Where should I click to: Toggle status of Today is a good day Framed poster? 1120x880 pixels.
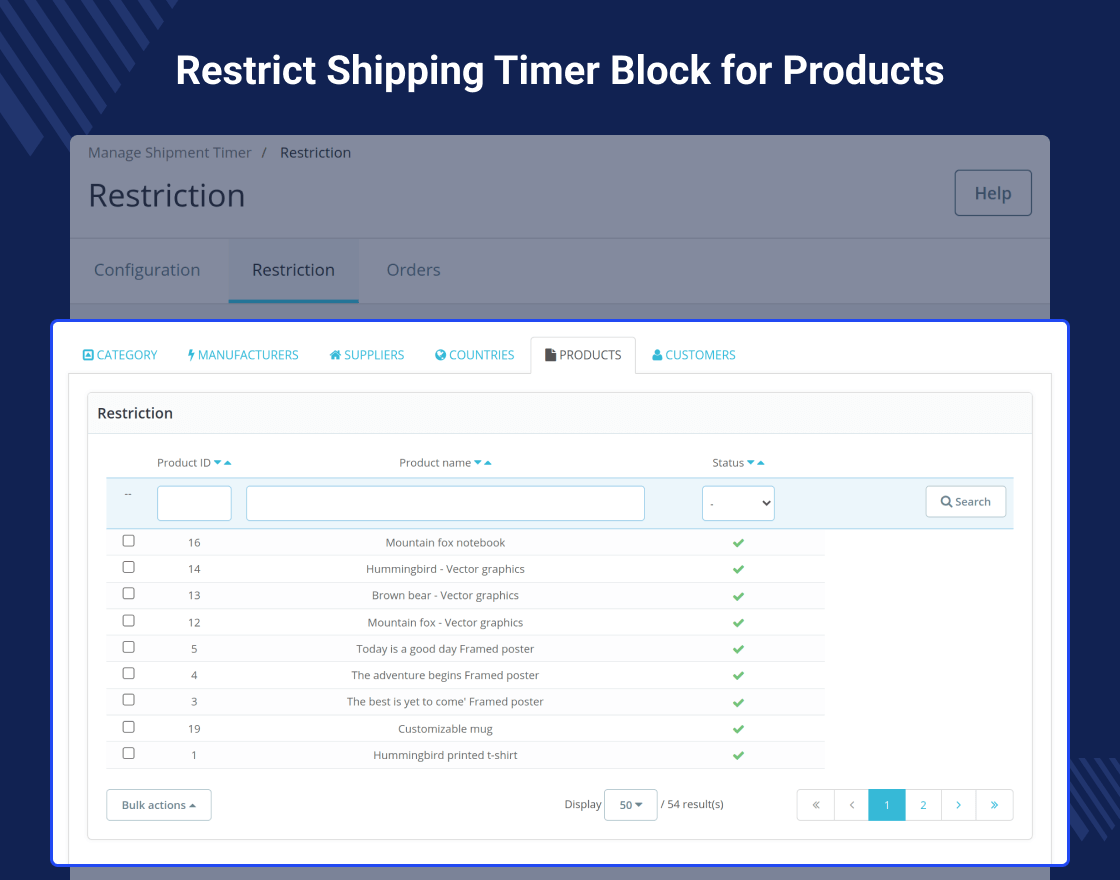pos(738,649)
